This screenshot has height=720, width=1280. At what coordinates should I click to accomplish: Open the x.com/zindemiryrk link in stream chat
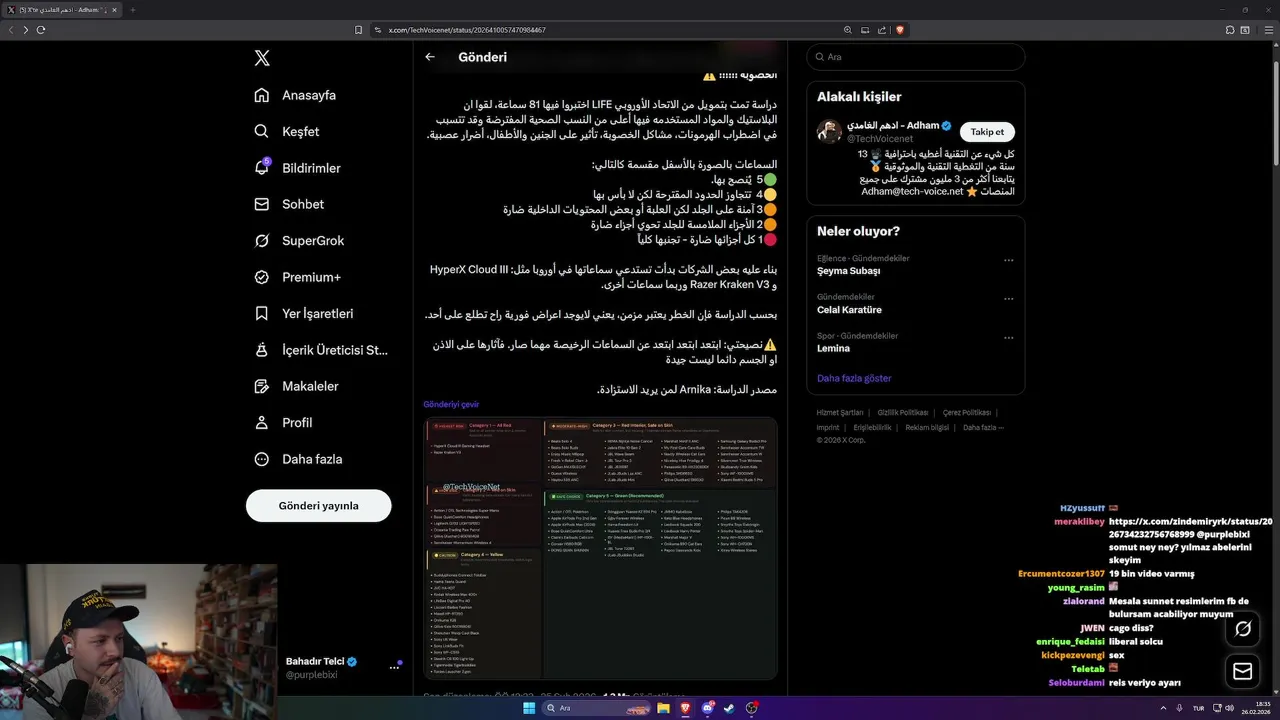coord(1190,527)
